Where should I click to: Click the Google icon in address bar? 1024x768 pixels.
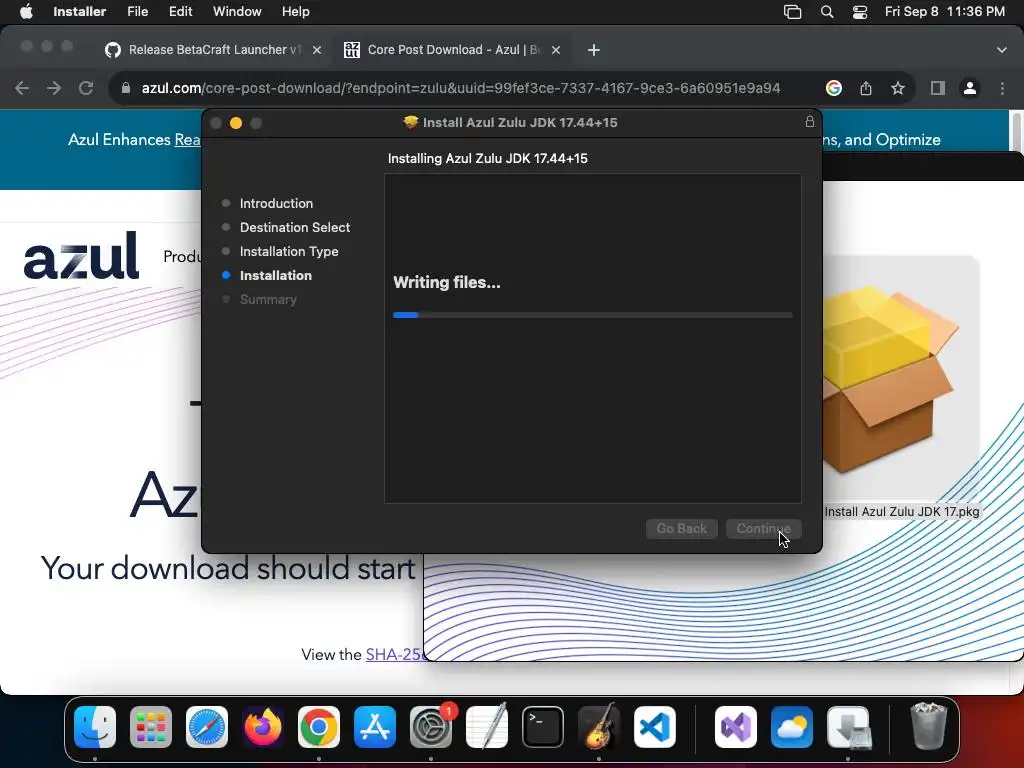click(834, 88)
